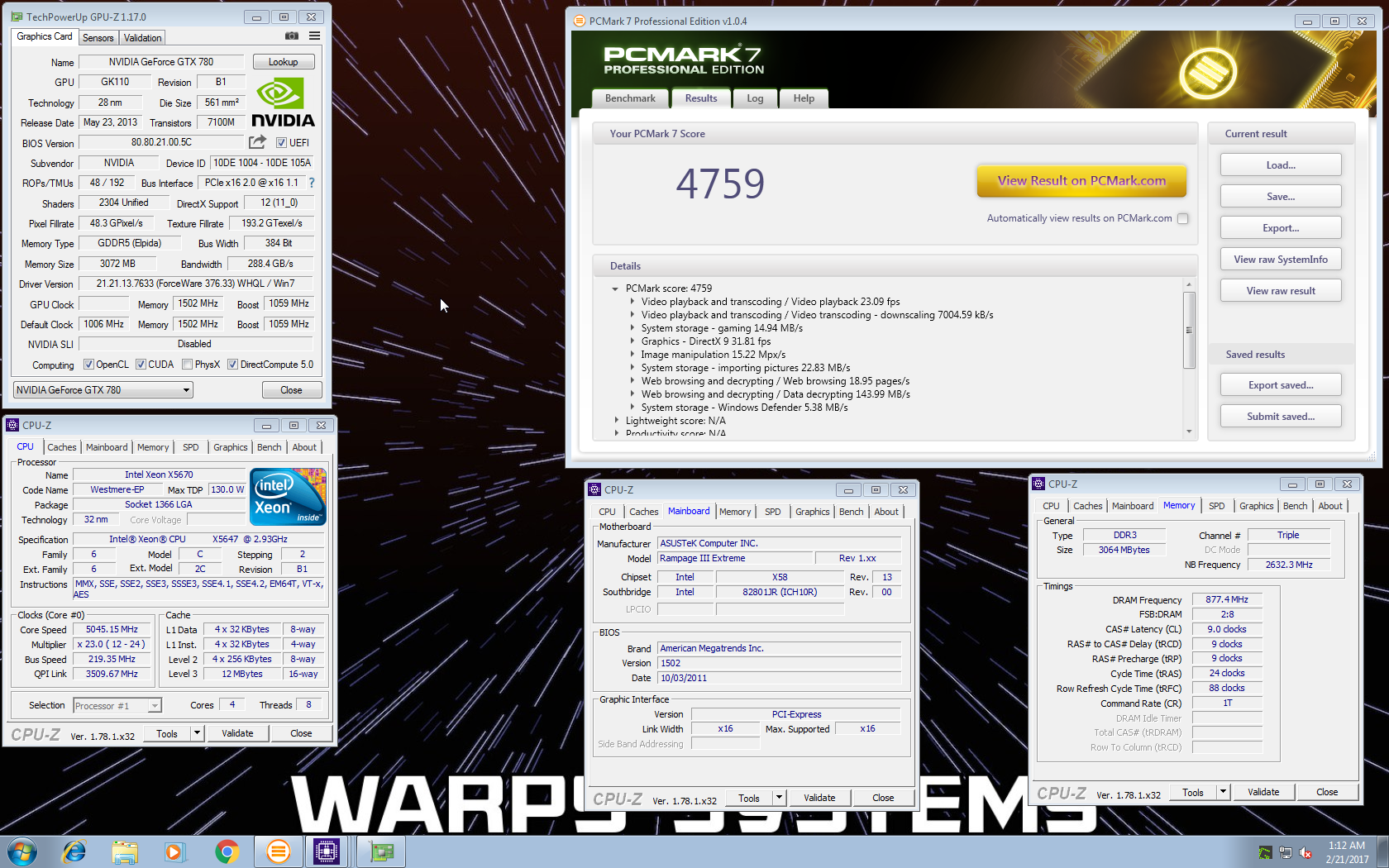The width and height of the screenshot is (1389, 868).
Task: Click the GPU-Z title bar app icon
Action: [x=17, y=17]
